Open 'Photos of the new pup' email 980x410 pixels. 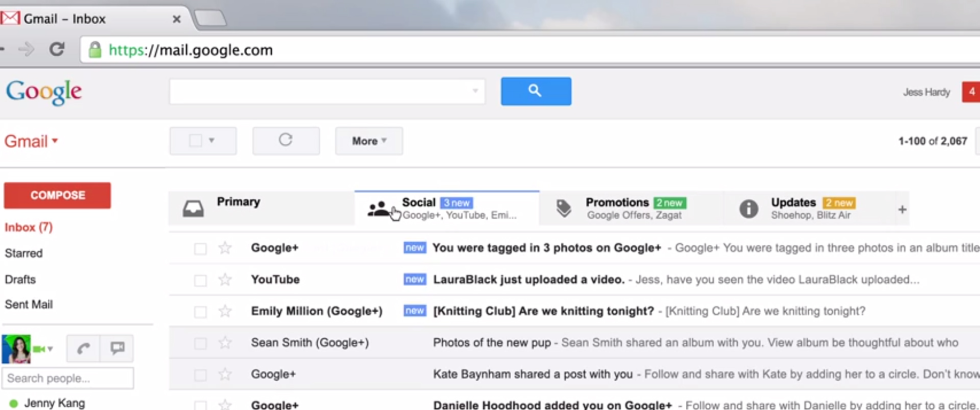point(492,342)
